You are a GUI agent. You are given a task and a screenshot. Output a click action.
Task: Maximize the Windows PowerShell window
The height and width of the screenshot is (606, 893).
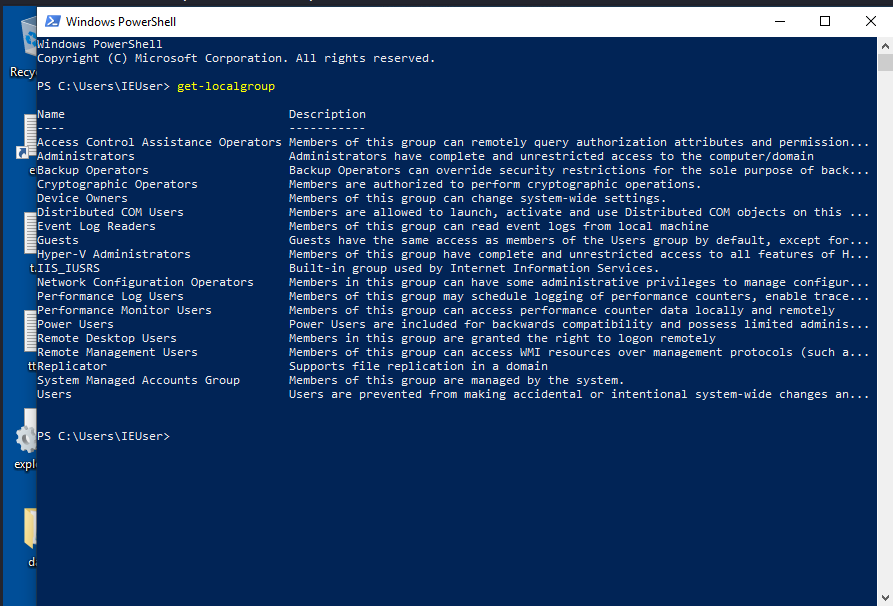pos(825,22)
